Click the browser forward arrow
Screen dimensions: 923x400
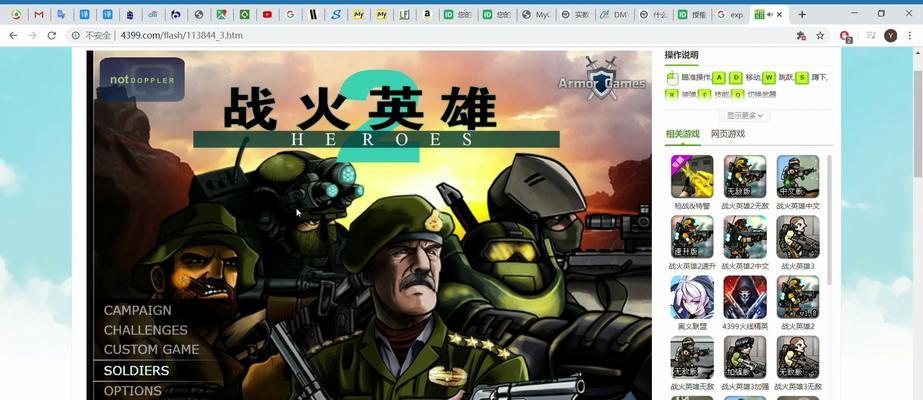[32, 35]
